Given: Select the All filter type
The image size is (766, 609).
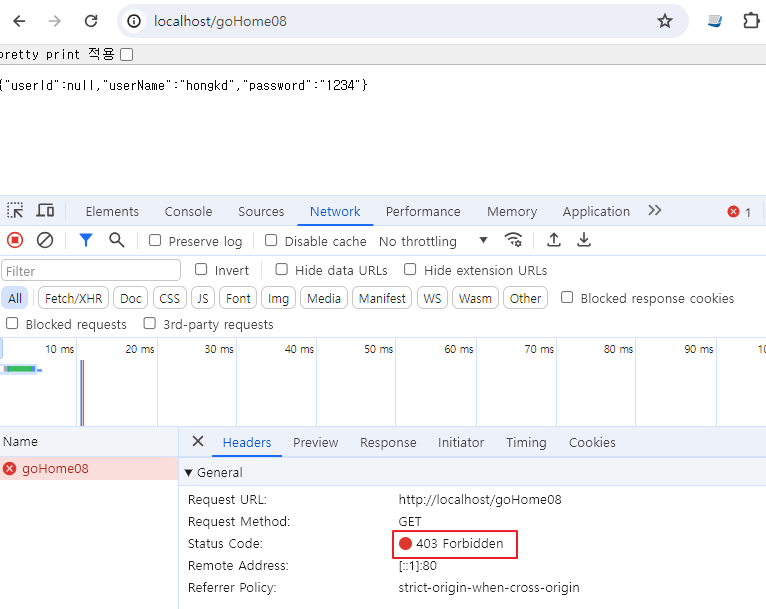Looking at the screenshot, I should 15,298.
